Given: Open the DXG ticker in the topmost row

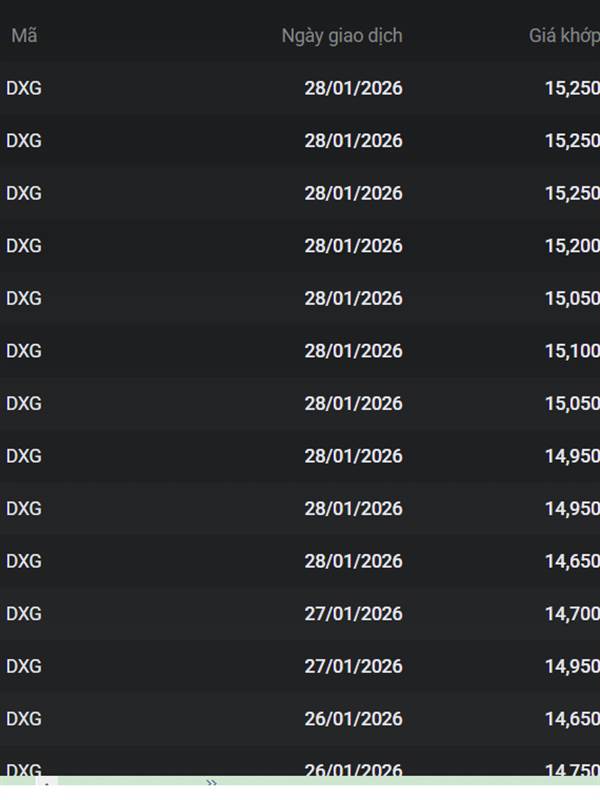Looking at the screenshot, I should (24, 88).
